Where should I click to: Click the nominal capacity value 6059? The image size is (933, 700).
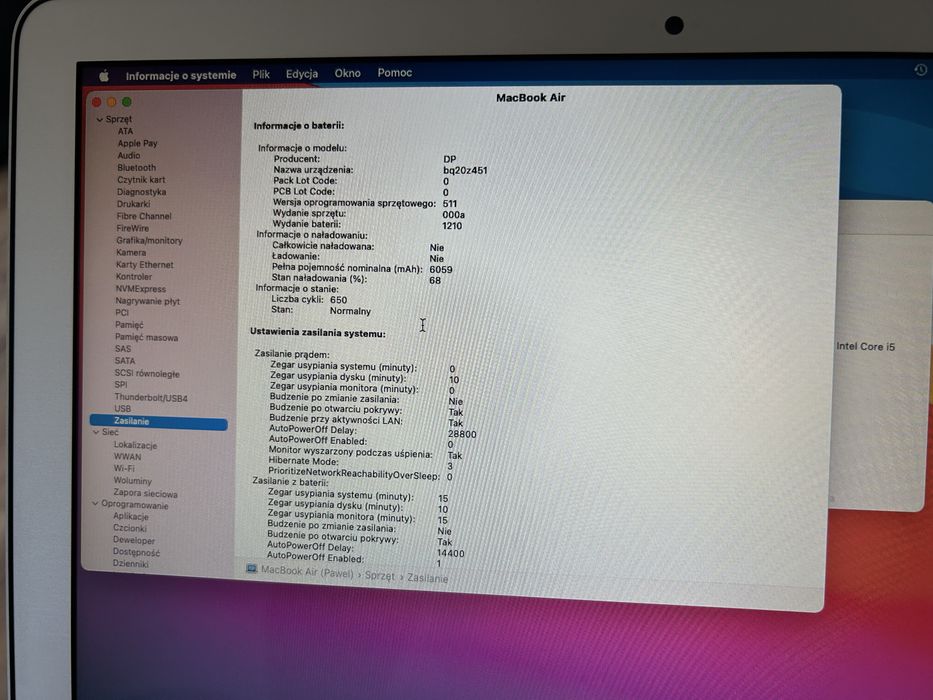[441, 270]
